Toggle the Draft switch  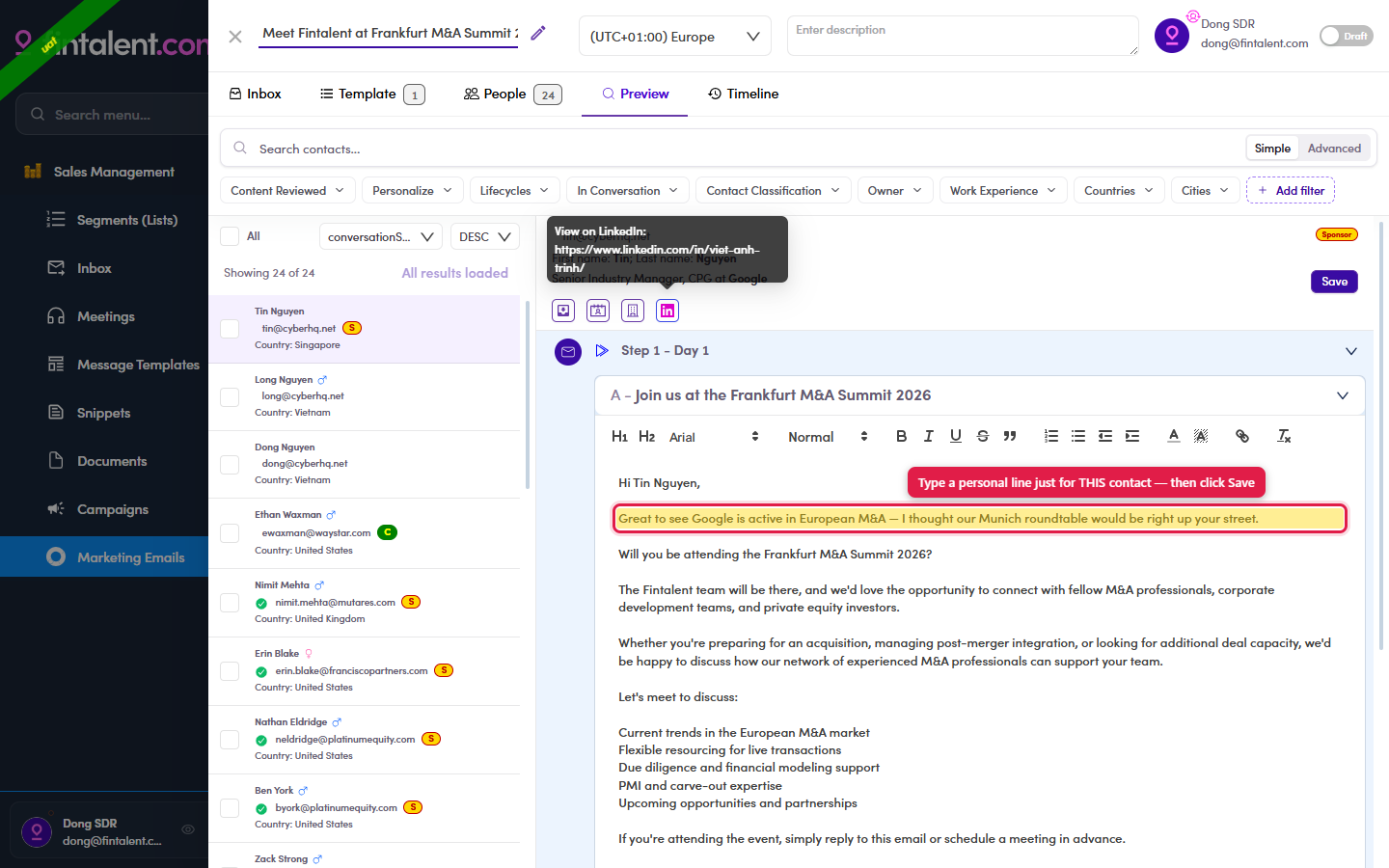(1346, 36)
